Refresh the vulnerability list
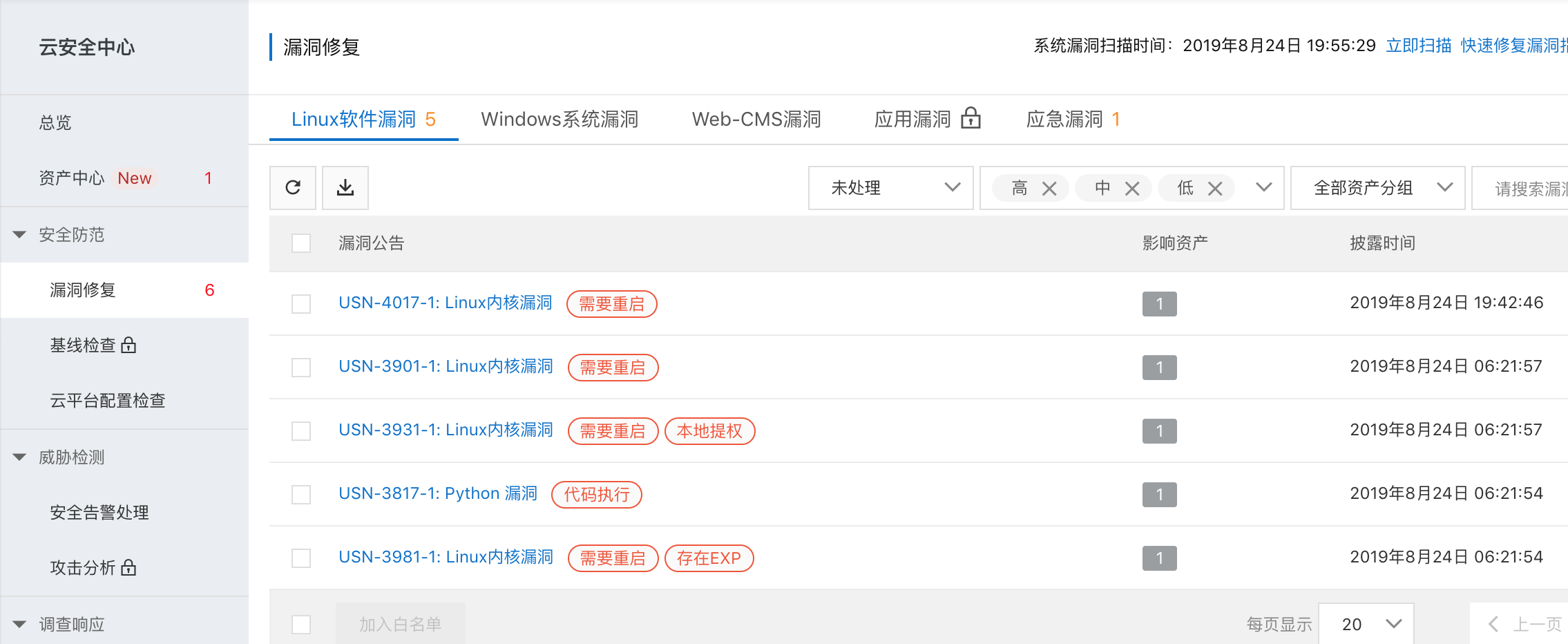This screenshot has height=644, width=1568. point(293,187)
